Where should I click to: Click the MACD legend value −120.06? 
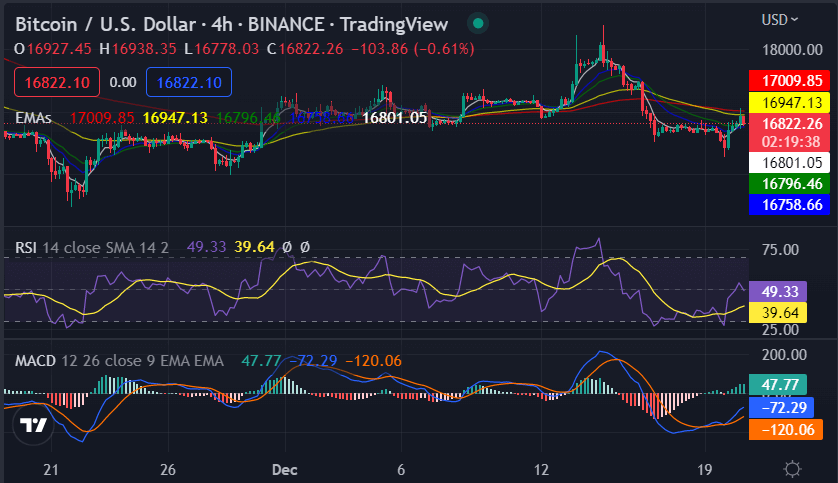coord(373,361)
